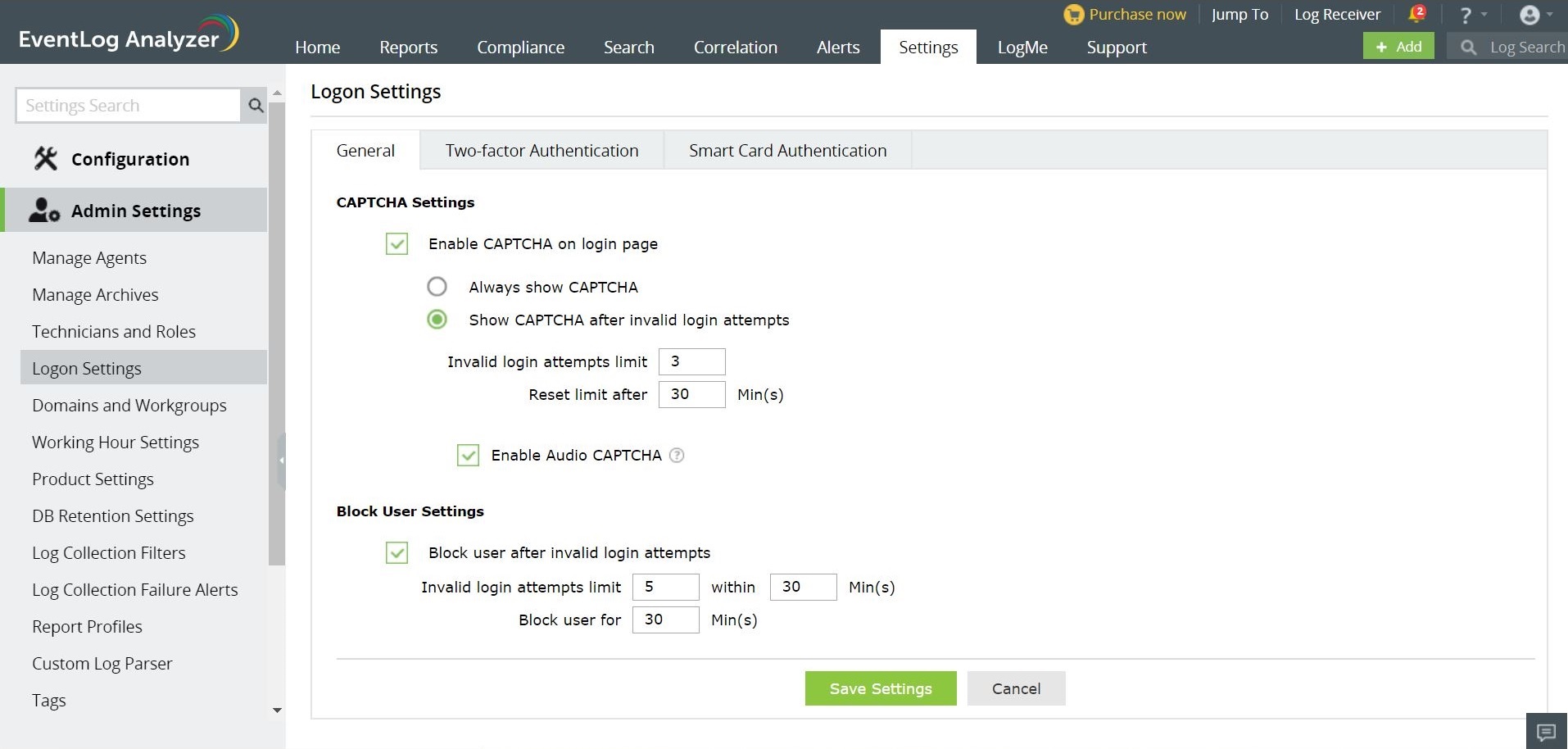
Task: Collapse the left sidebar panel handle
Action: pyautogui.click(x=281, y=461)
